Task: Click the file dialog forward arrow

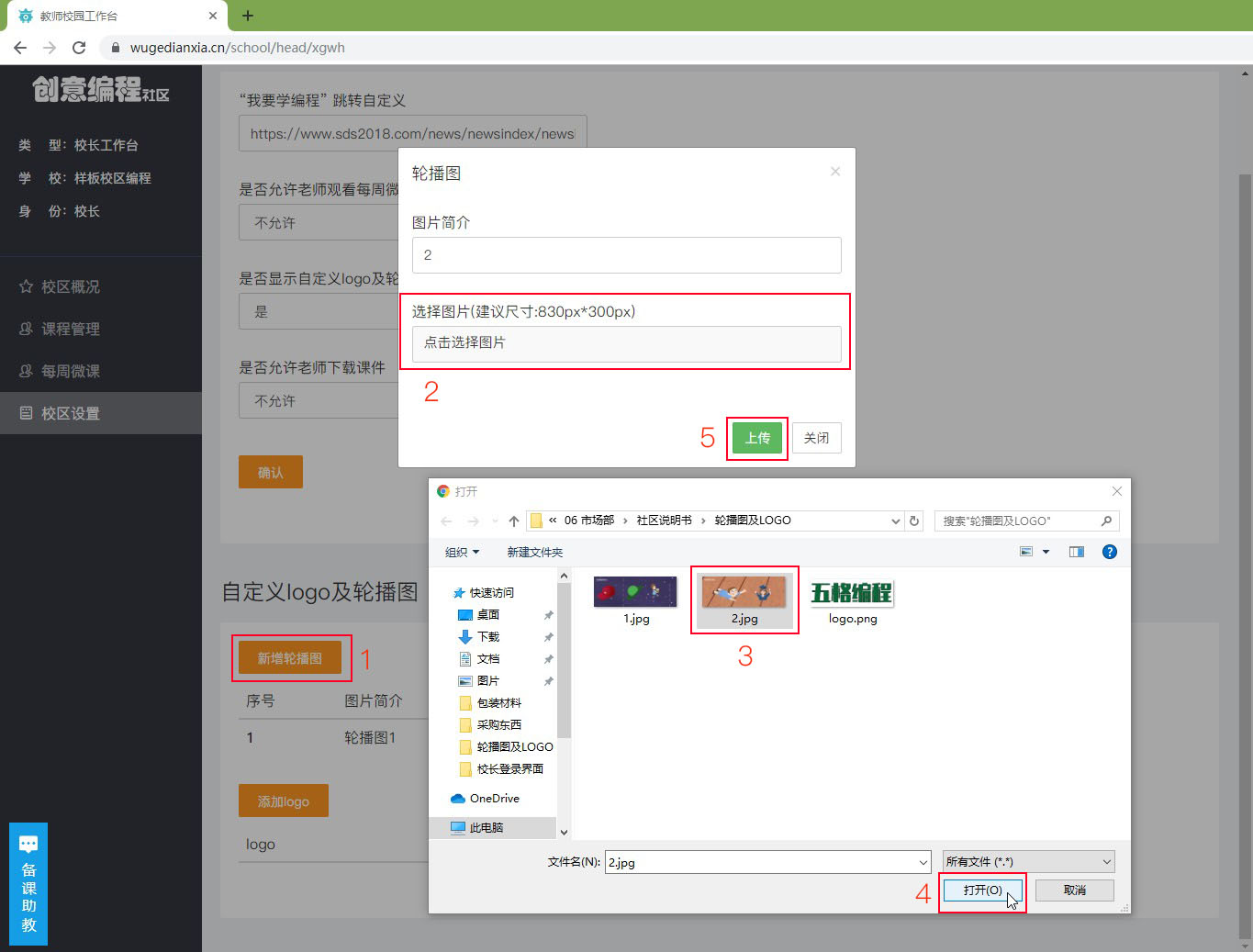Action: (473, 521)
